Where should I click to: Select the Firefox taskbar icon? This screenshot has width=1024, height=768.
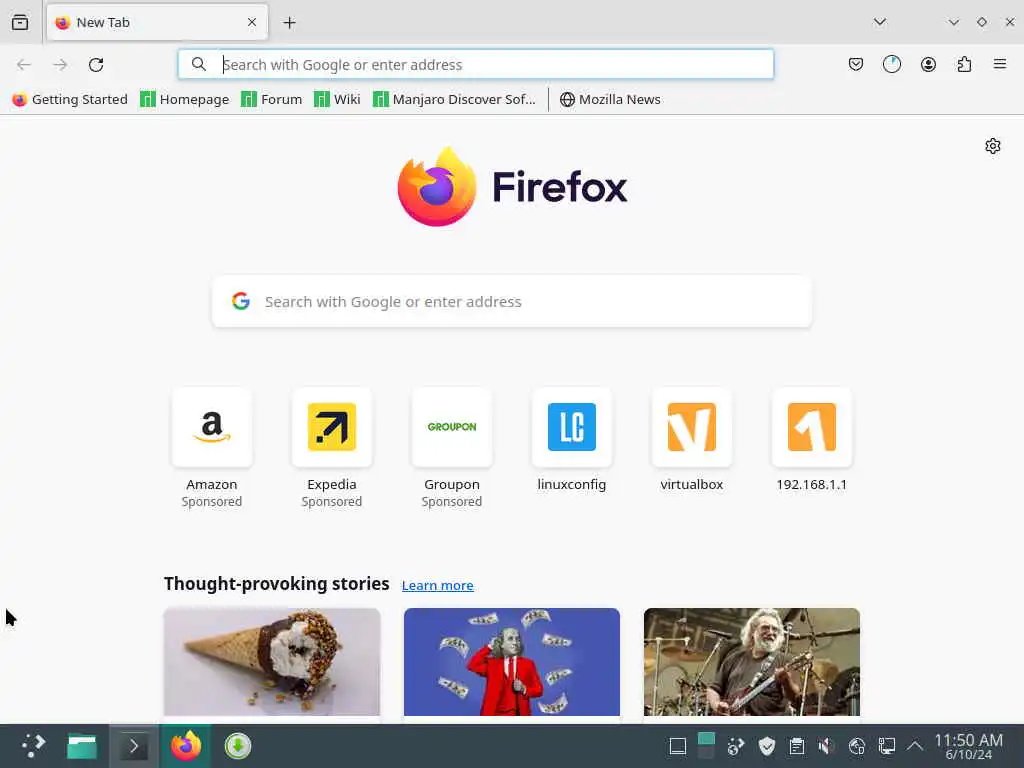pos(186,746)
